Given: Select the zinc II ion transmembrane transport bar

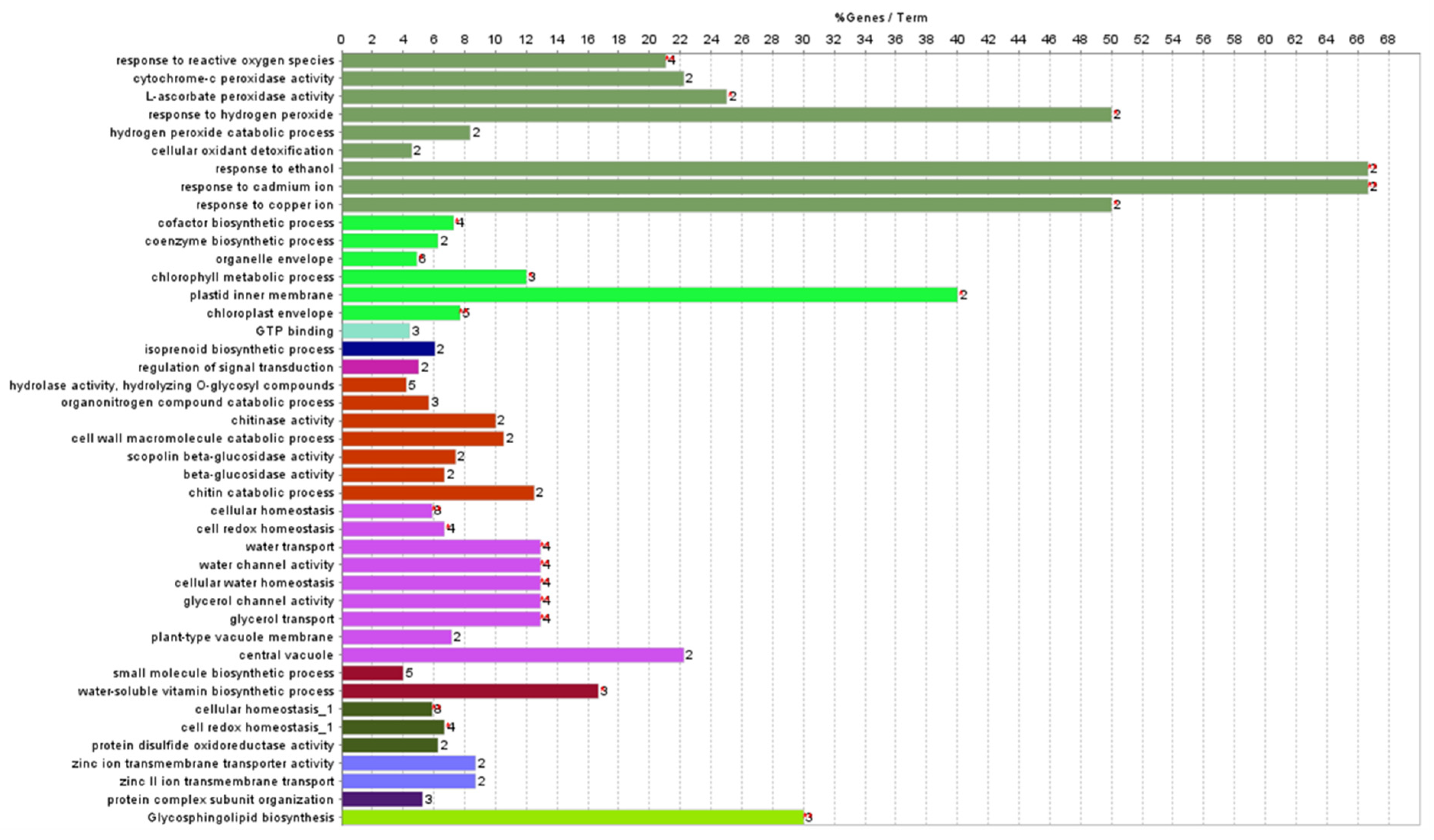Looking at the screenshot, I should (x=408, y=782).
